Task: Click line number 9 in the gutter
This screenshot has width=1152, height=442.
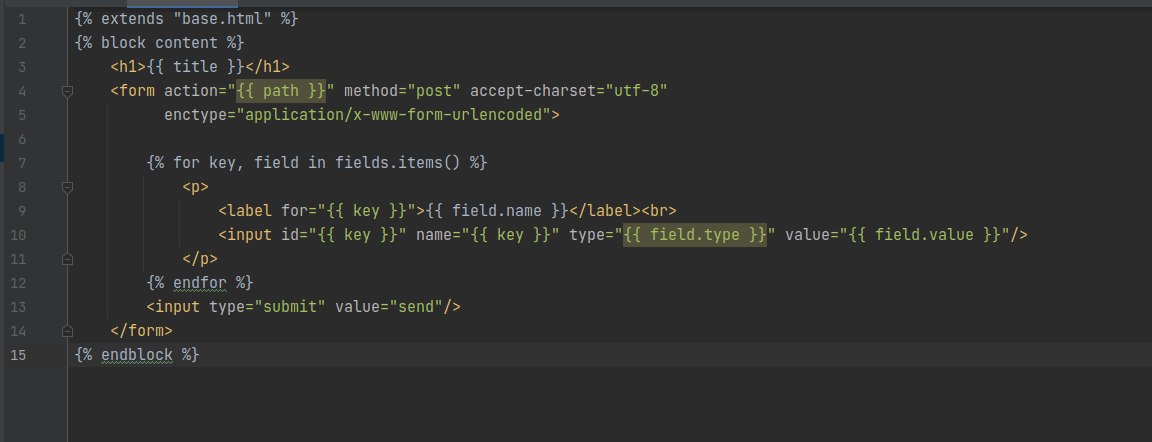Action: pos(22,211)
